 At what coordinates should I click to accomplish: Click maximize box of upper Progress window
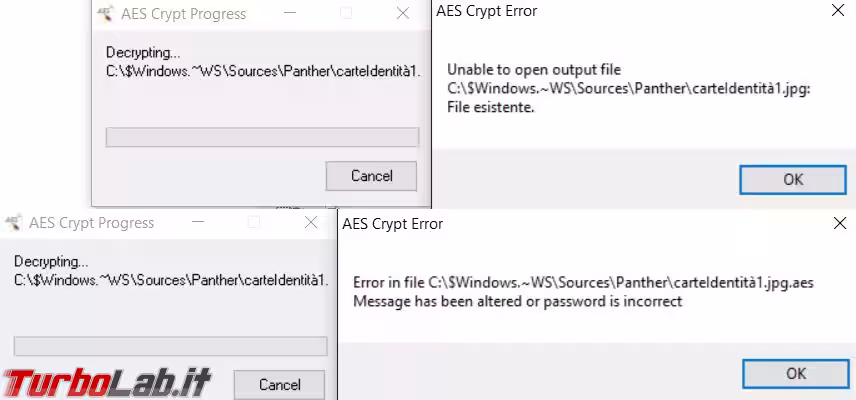346,14
